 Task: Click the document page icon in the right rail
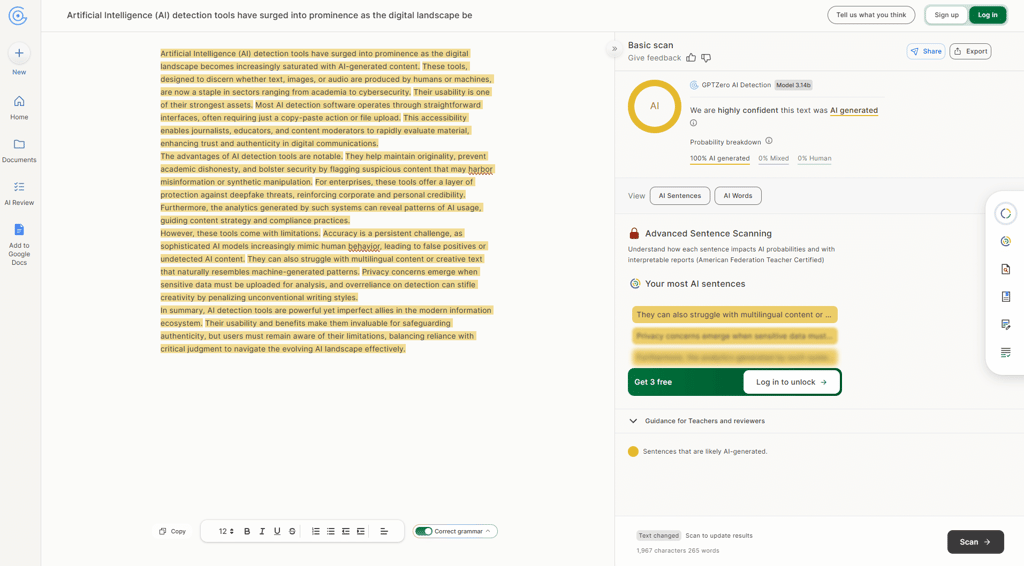(1006, 297)
